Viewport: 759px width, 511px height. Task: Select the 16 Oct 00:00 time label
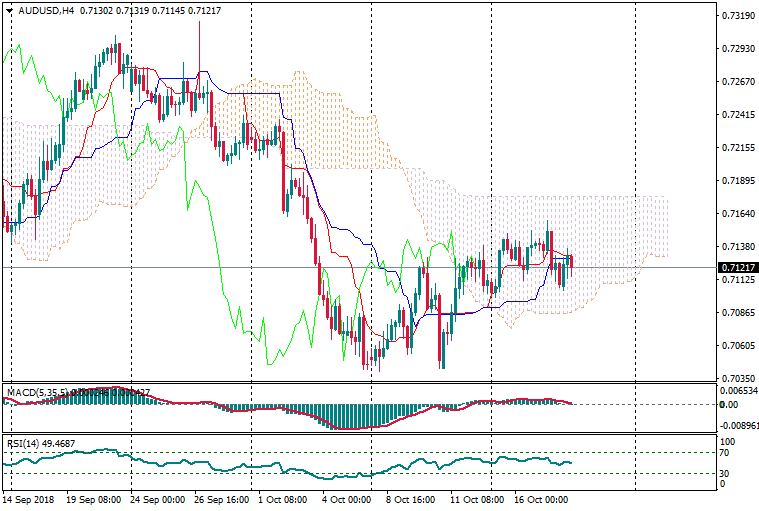[540, 498]
